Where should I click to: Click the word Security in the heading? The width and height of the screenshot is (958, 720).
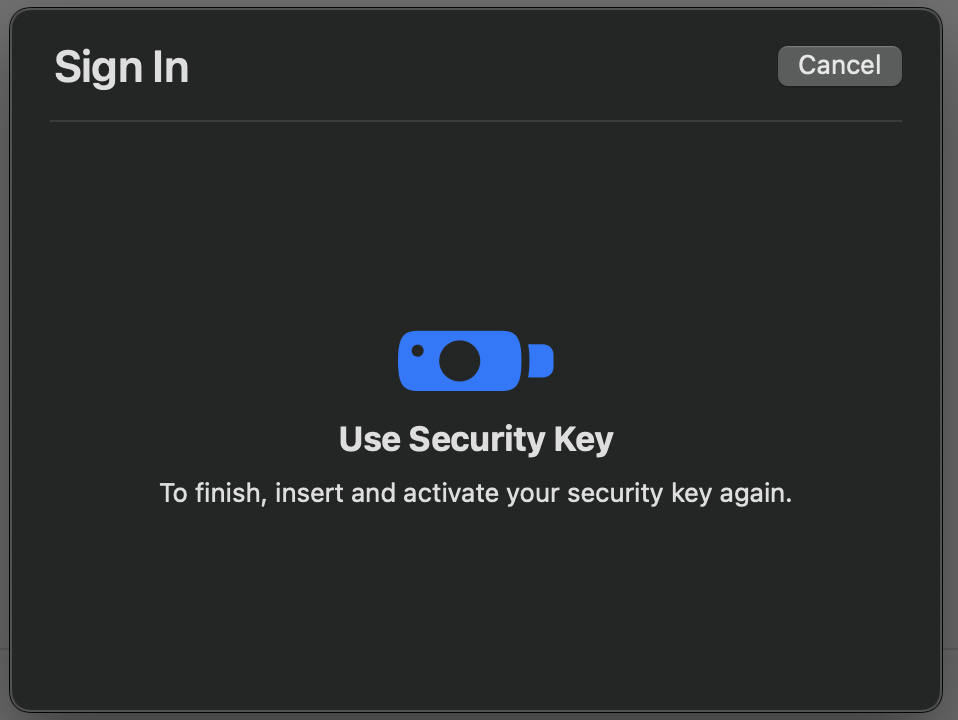(477, 439)
